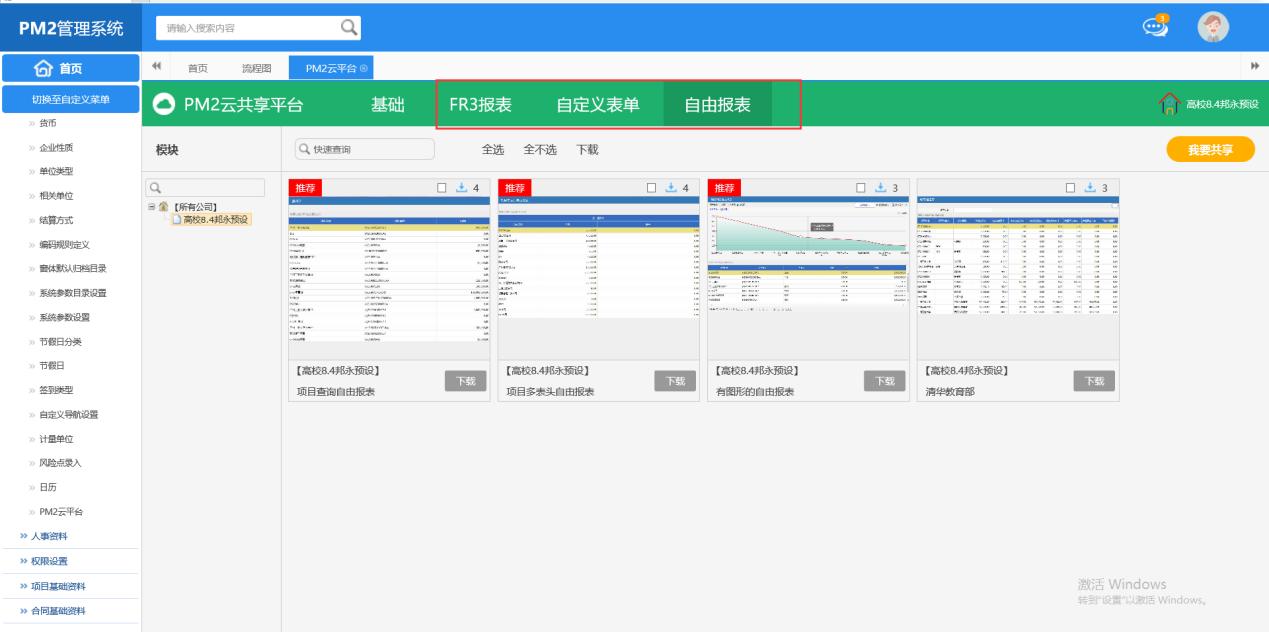This screenshot has width=1269, height=632.
Task: Click the magnifier icon in top search box
Action: coord(349,28)
